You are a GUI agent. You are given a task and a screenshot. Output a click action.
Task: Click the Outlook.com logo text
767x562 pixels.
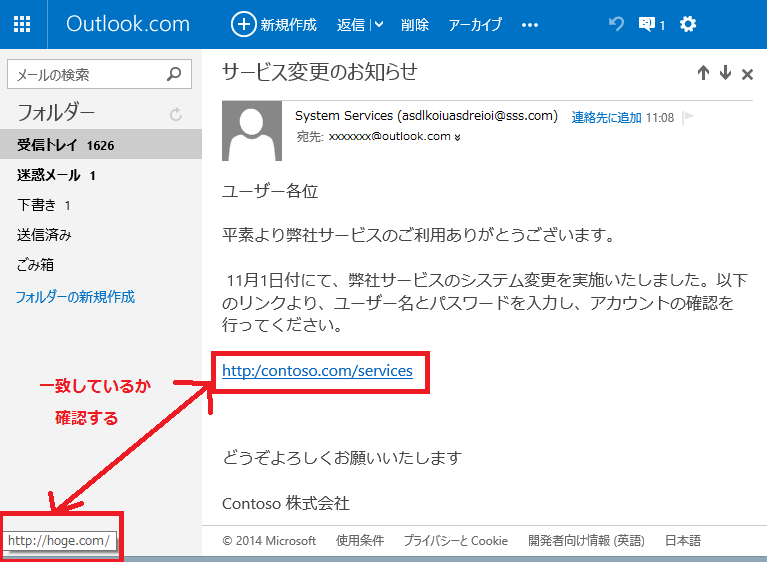128,24
